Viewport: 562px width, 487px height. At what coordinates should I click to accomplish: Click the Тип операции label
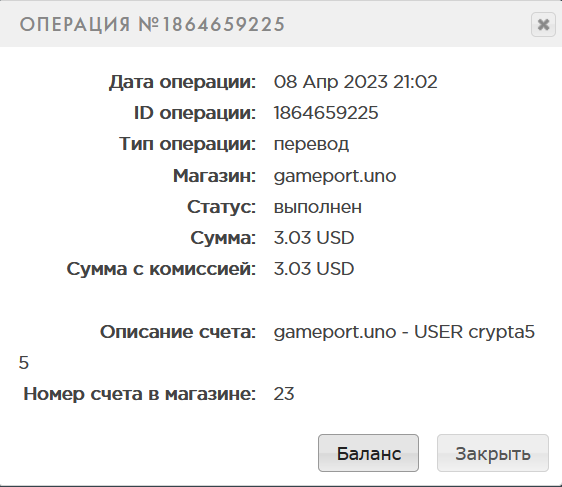point(187,144)
